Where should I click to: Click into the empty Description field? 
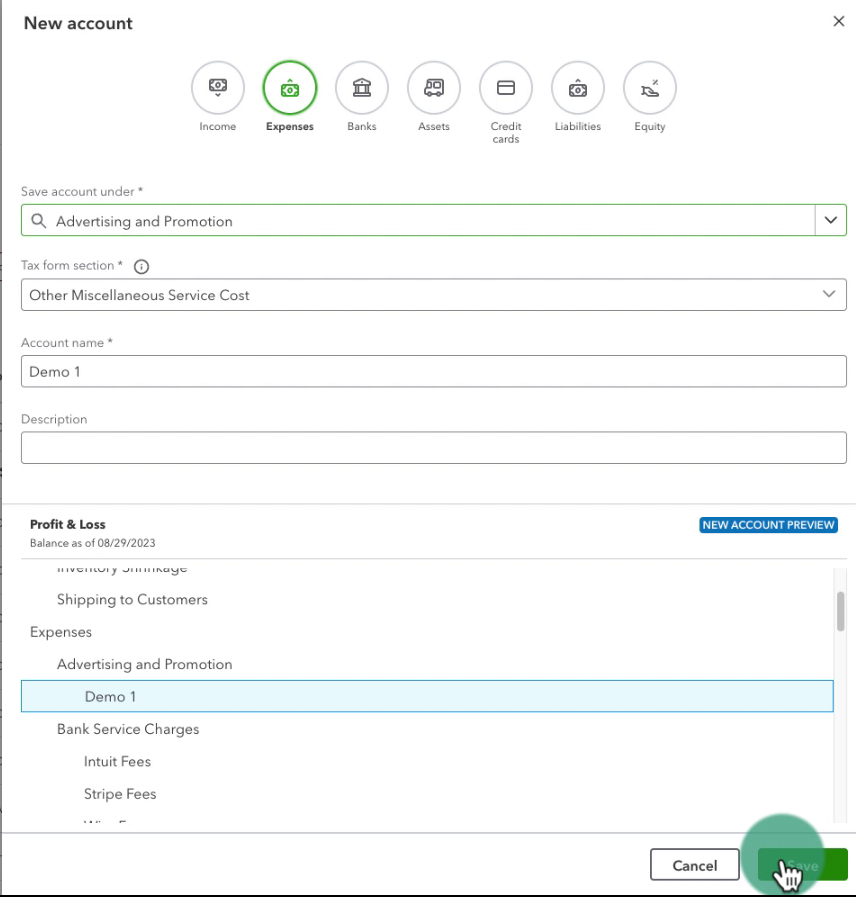434,447
